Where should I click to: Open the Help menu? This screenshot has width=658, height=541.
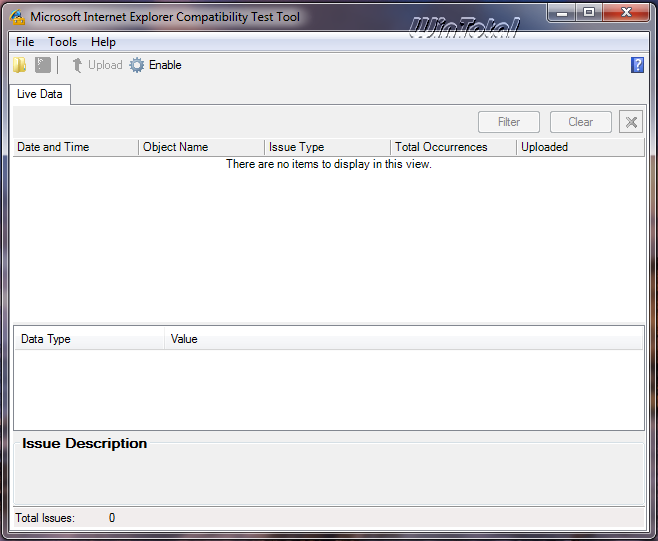click(x=103, y=42)
